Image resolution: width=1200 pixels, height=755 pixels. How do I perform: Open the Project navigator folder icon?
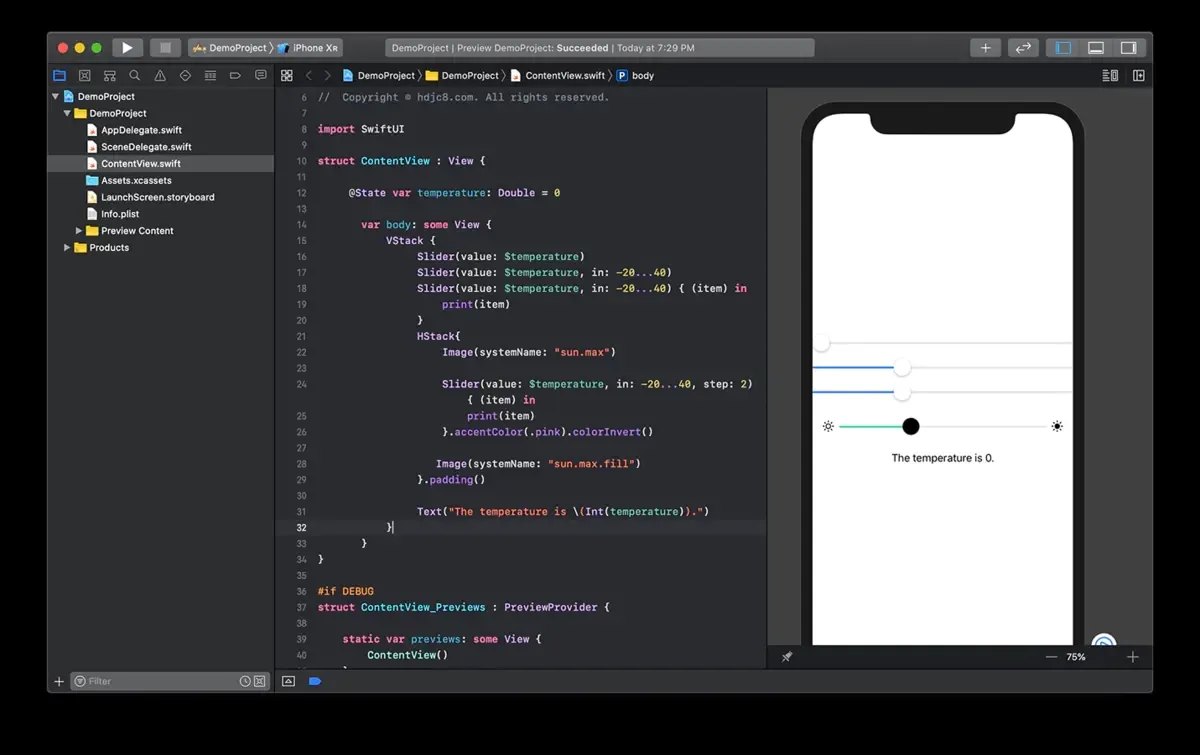pyautogui.click(x=59, y=75)
